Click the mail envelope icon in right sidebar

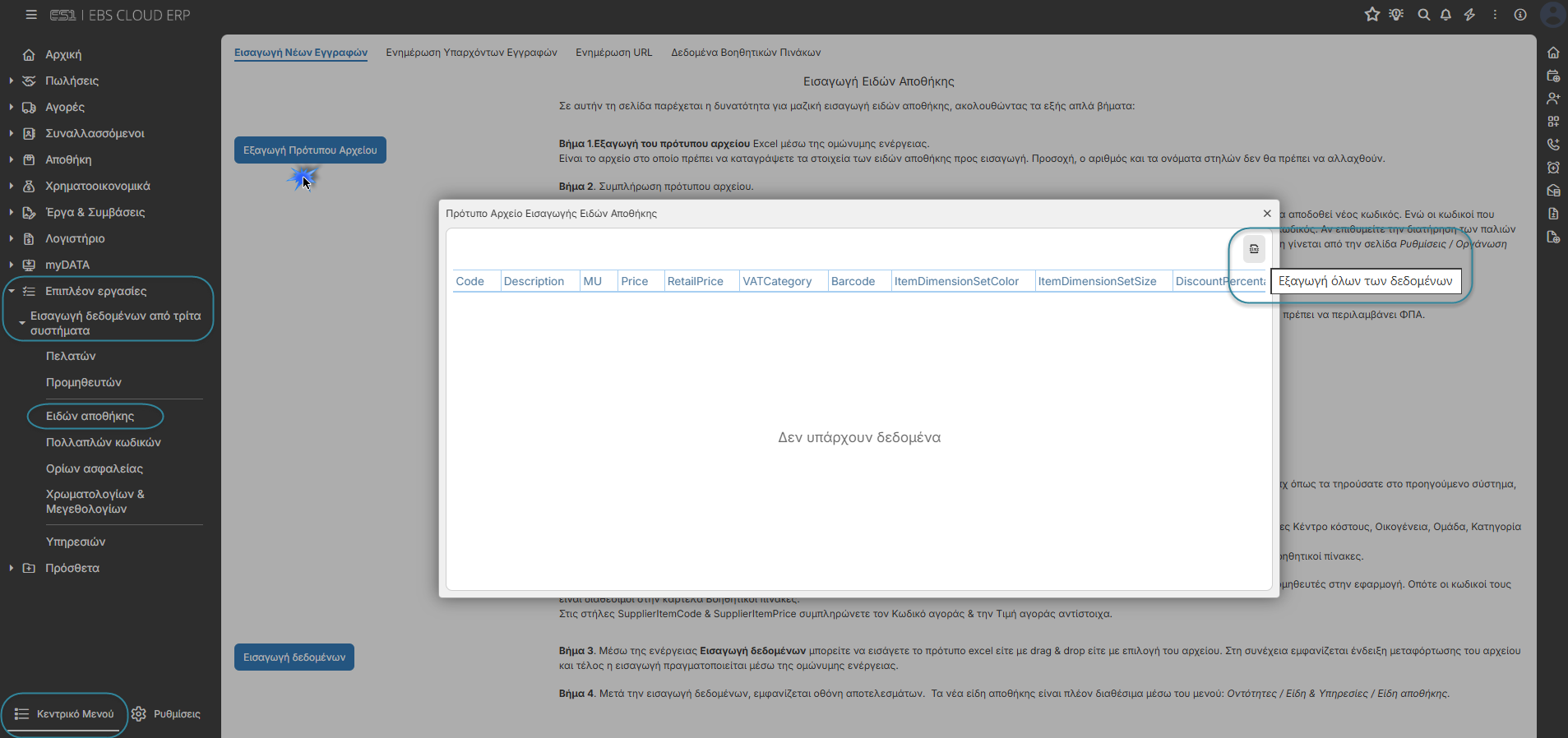pyautogui.click(x=1553, y=191)
